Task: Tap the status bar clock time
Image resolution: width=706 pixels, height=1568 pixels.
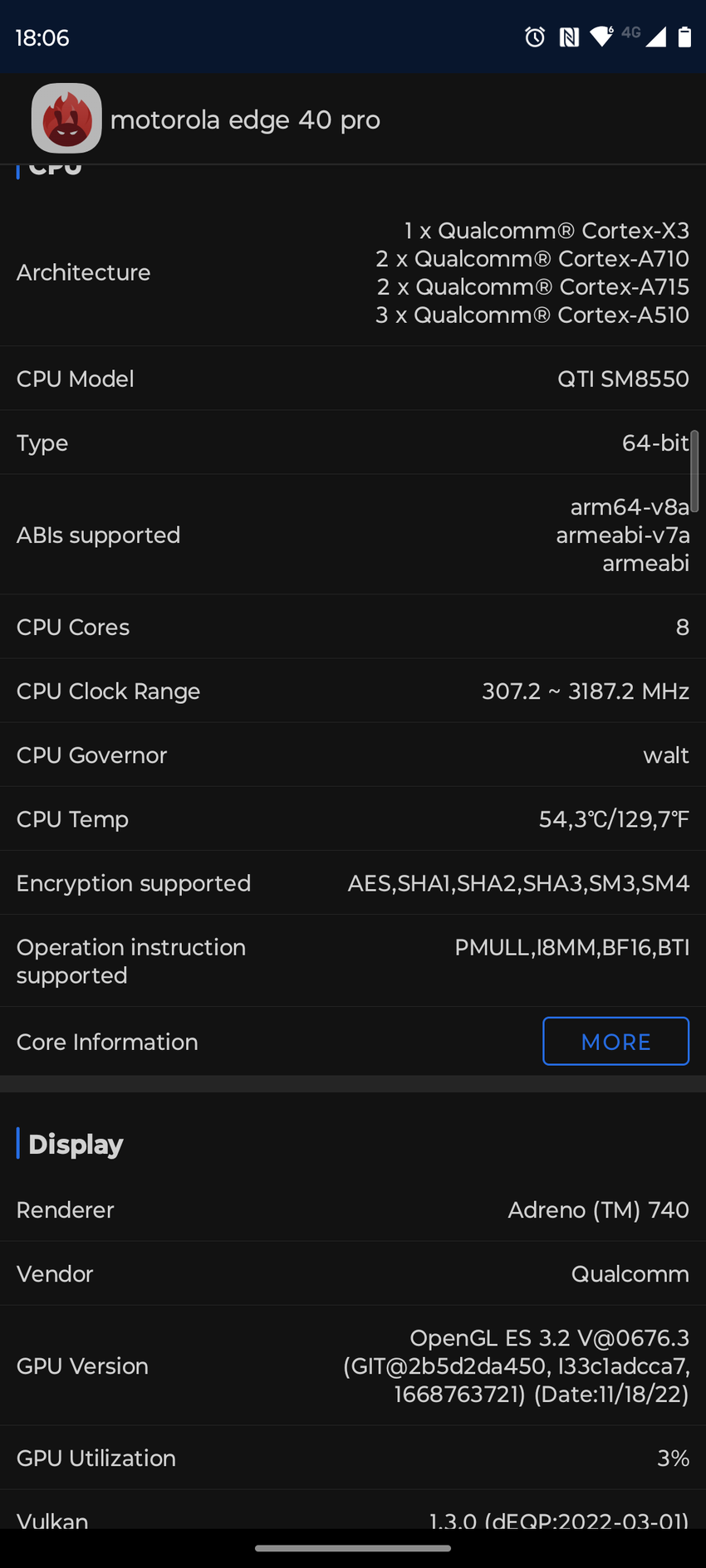Action: click(42, 37)
